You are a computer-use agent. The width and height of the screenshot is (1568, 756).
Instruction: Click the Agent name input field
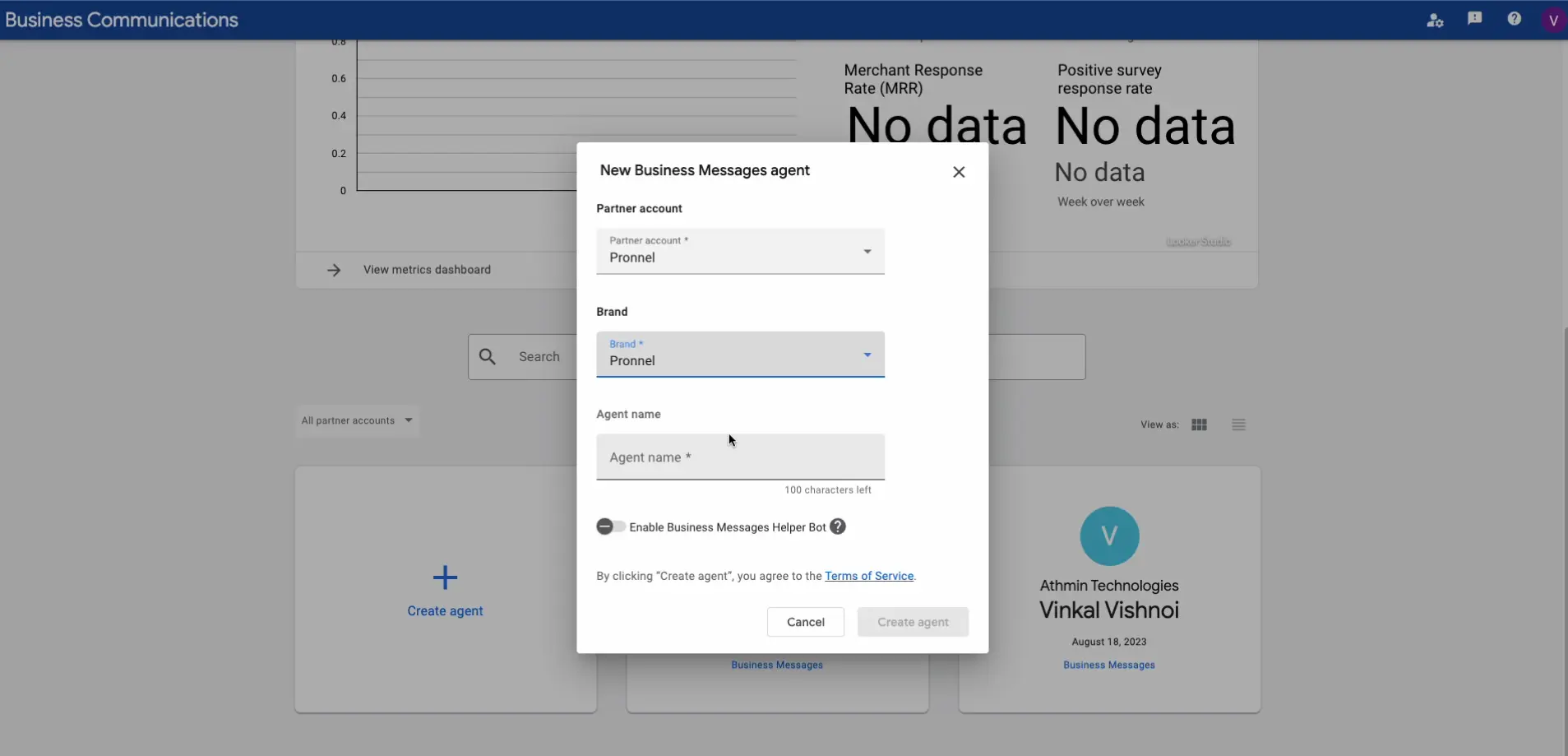pos(740,457)
